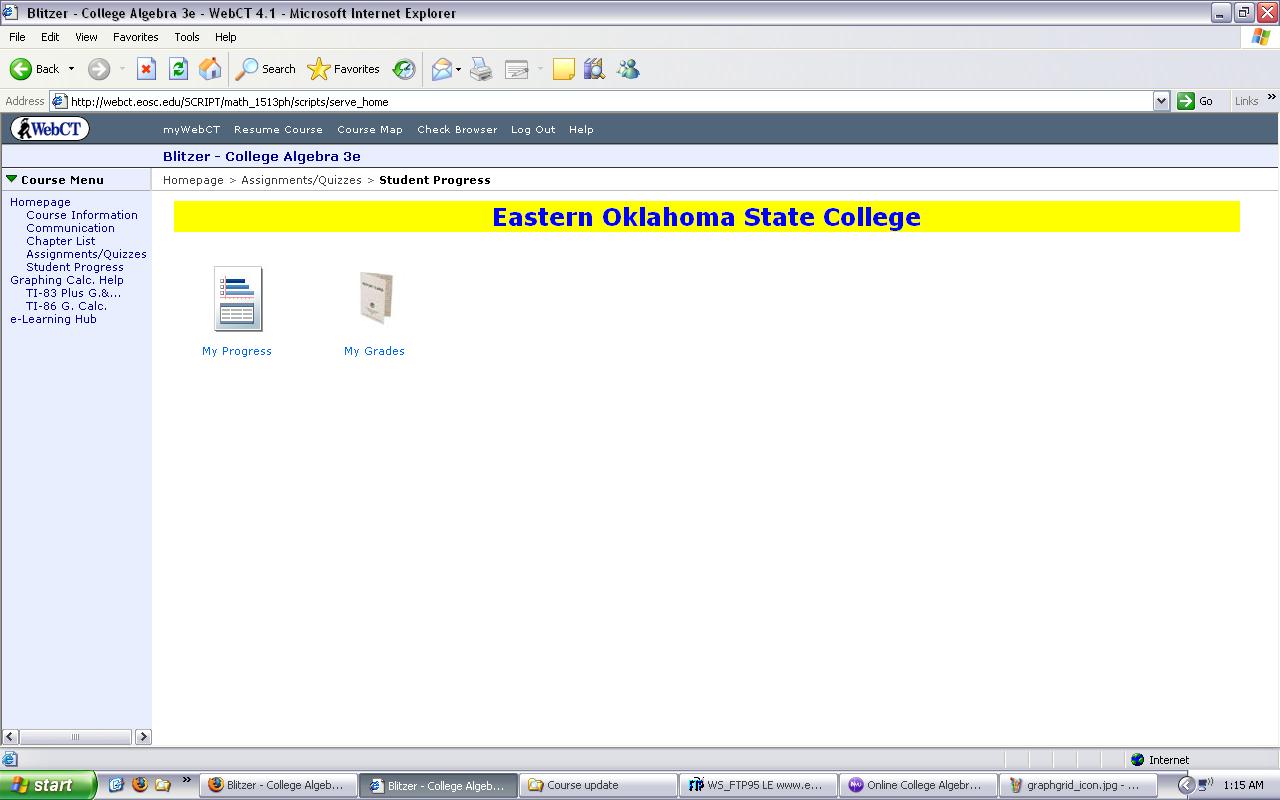1280x800 pixels.
Task: Print the page using printer icon
Action: [481, 69]
